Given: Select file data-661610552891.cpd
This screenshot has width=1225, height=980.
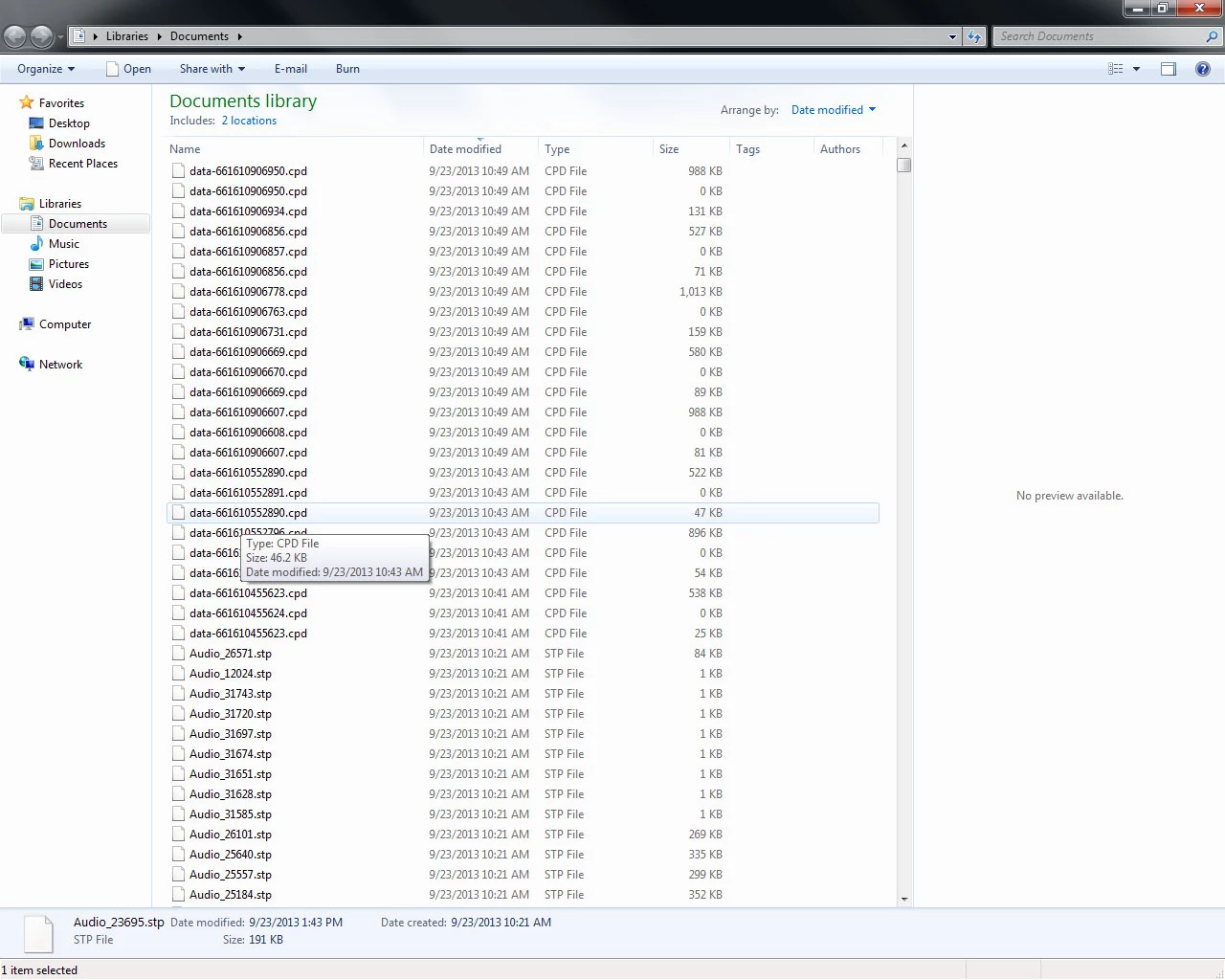Looking at the screenshot, I should (248, 493).
